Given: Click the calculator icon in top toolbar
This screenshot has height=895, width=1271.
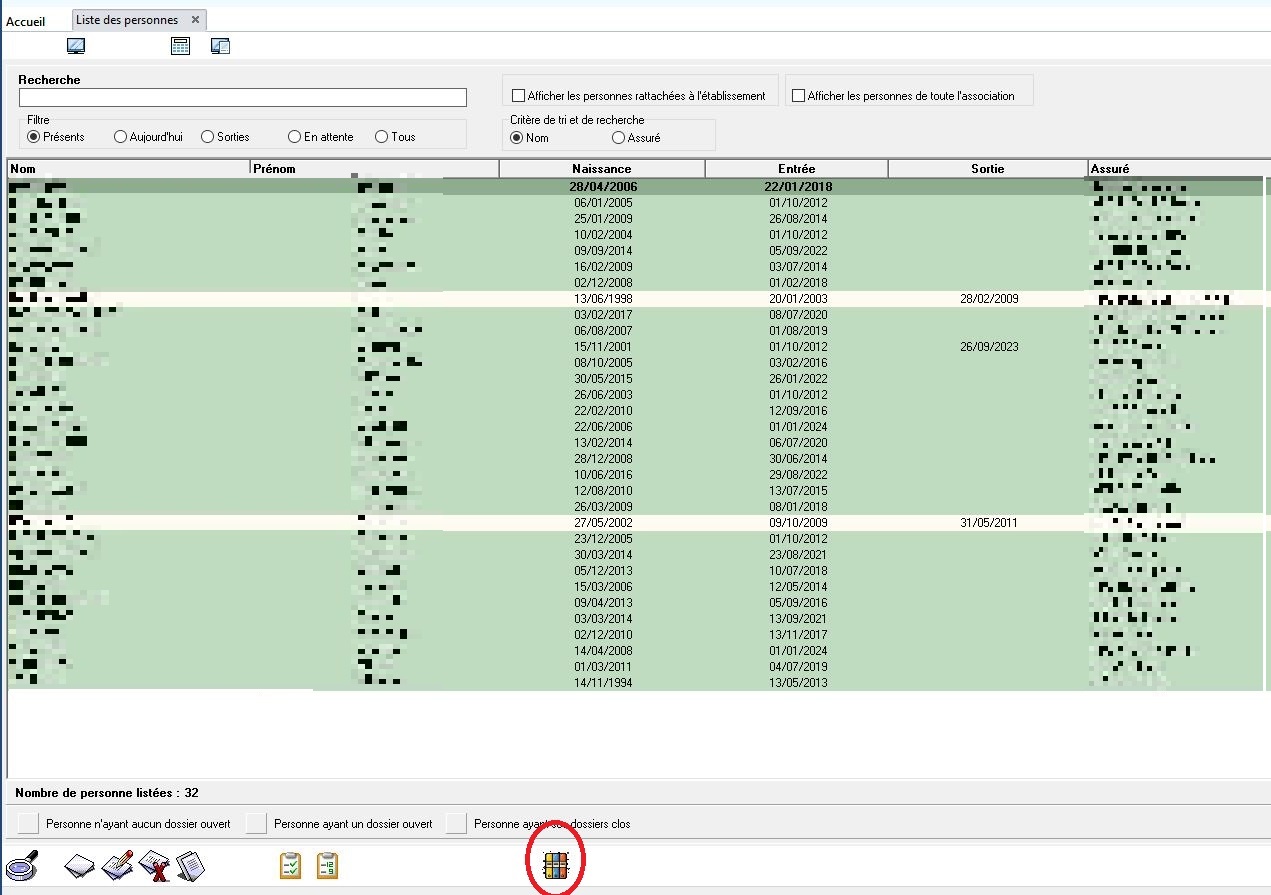Looking at the screenshot, I should click(x=180, y=46).
